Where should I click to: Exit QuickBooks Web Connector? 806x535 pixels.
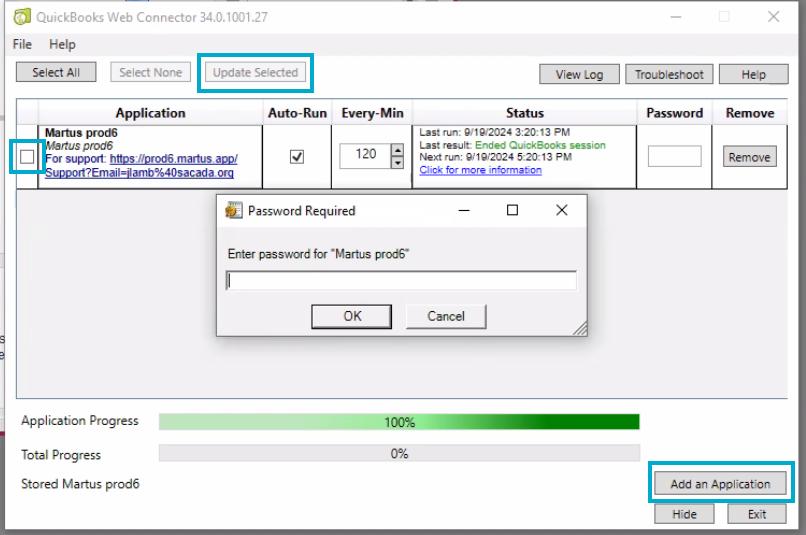(757, 514)
